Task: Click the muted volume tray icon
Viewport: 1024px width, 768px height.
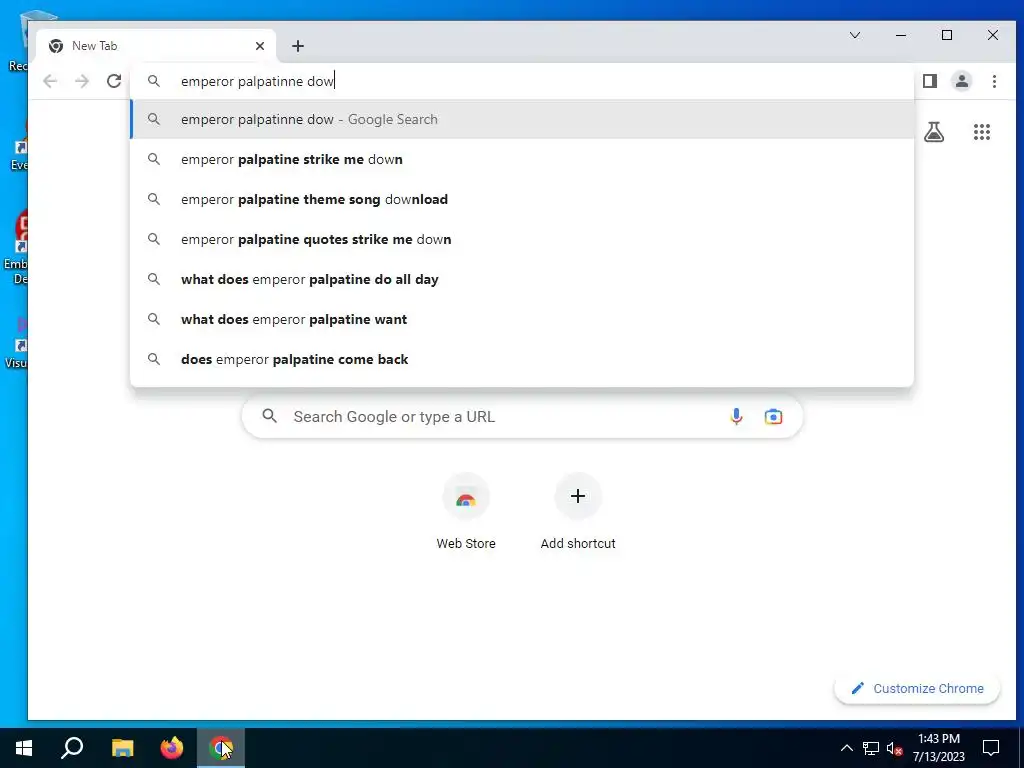Action: click(895, 748)
